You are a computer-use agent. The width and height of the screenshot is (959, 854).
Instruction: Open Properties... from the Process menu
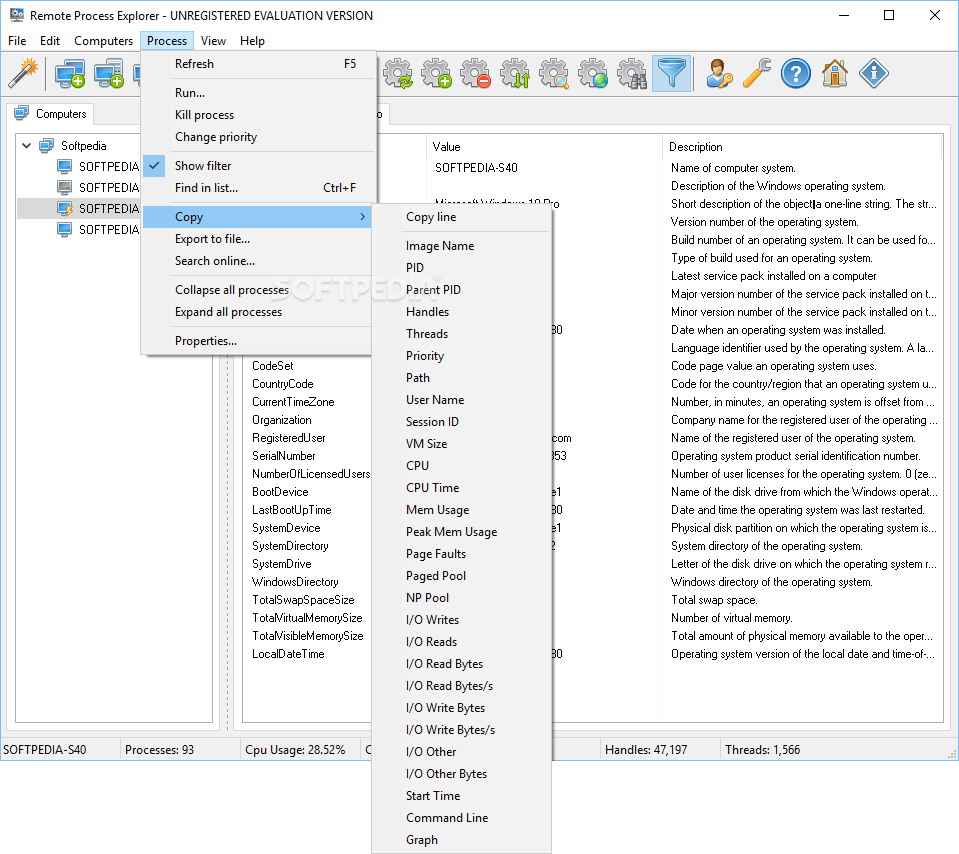[258, 341]
